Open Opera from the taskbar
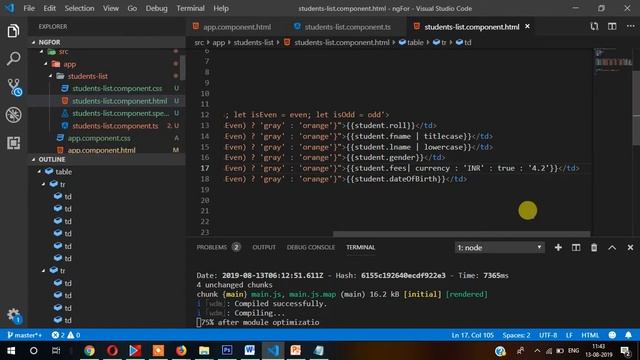 (x=112, y=351)
